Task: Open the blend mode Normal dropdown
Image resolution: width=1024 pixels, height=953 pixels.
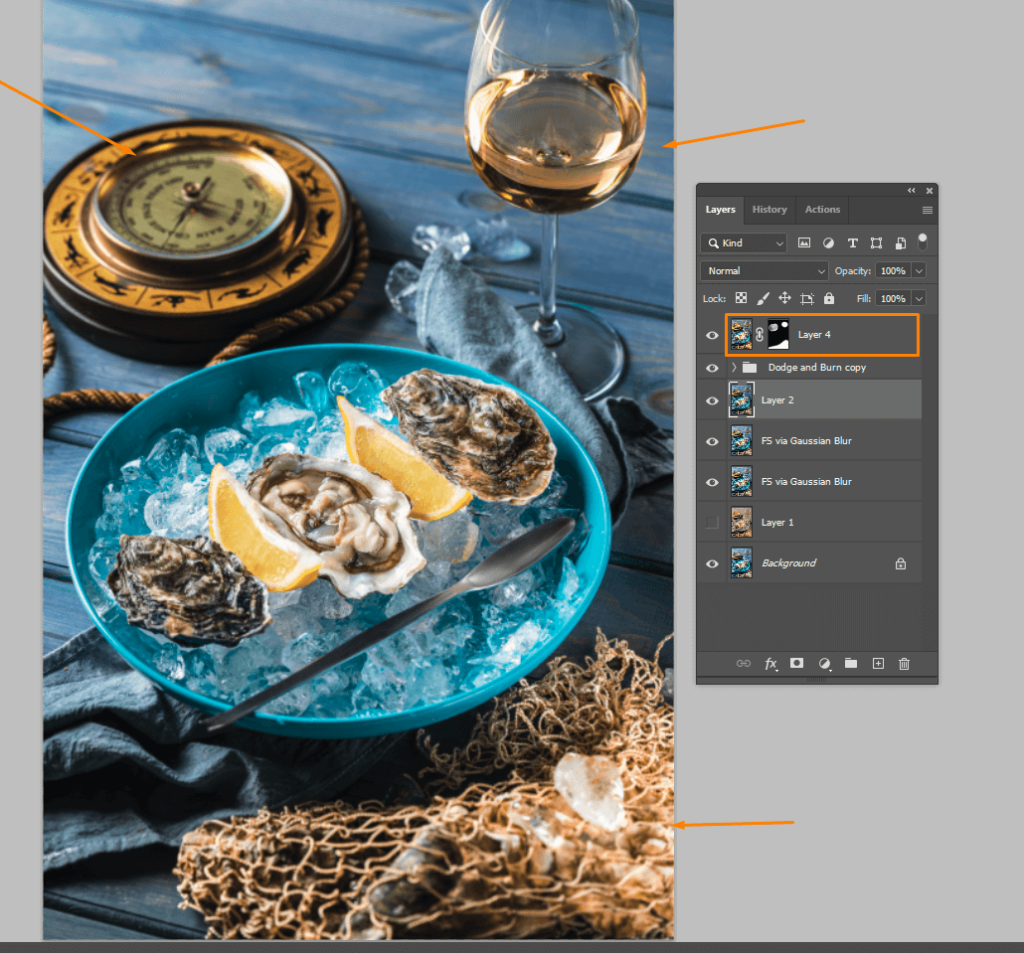Action: click(763, 270)
